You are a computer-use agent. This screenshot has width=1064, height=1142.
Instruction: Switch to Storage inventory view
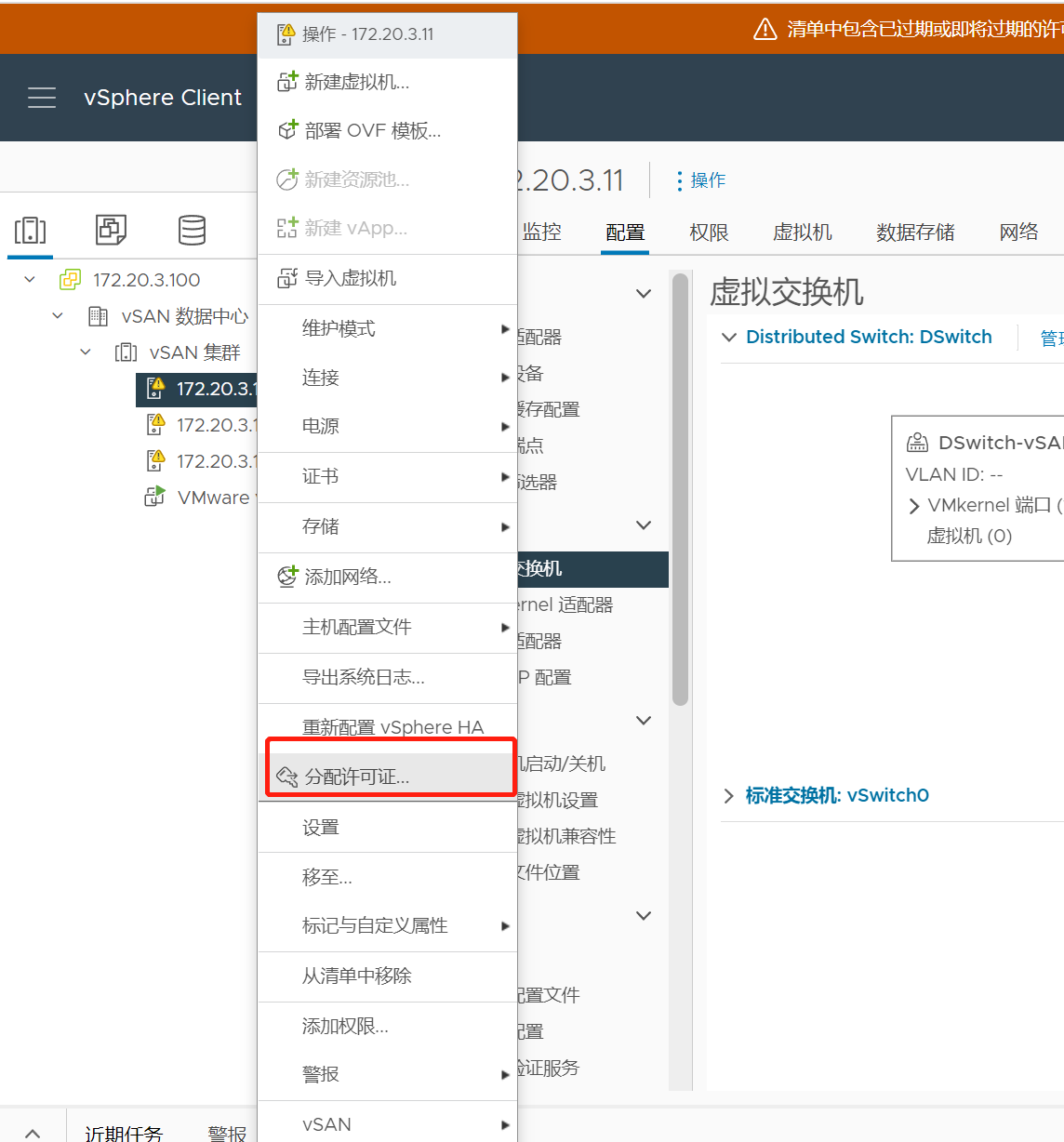coord(192,230)
